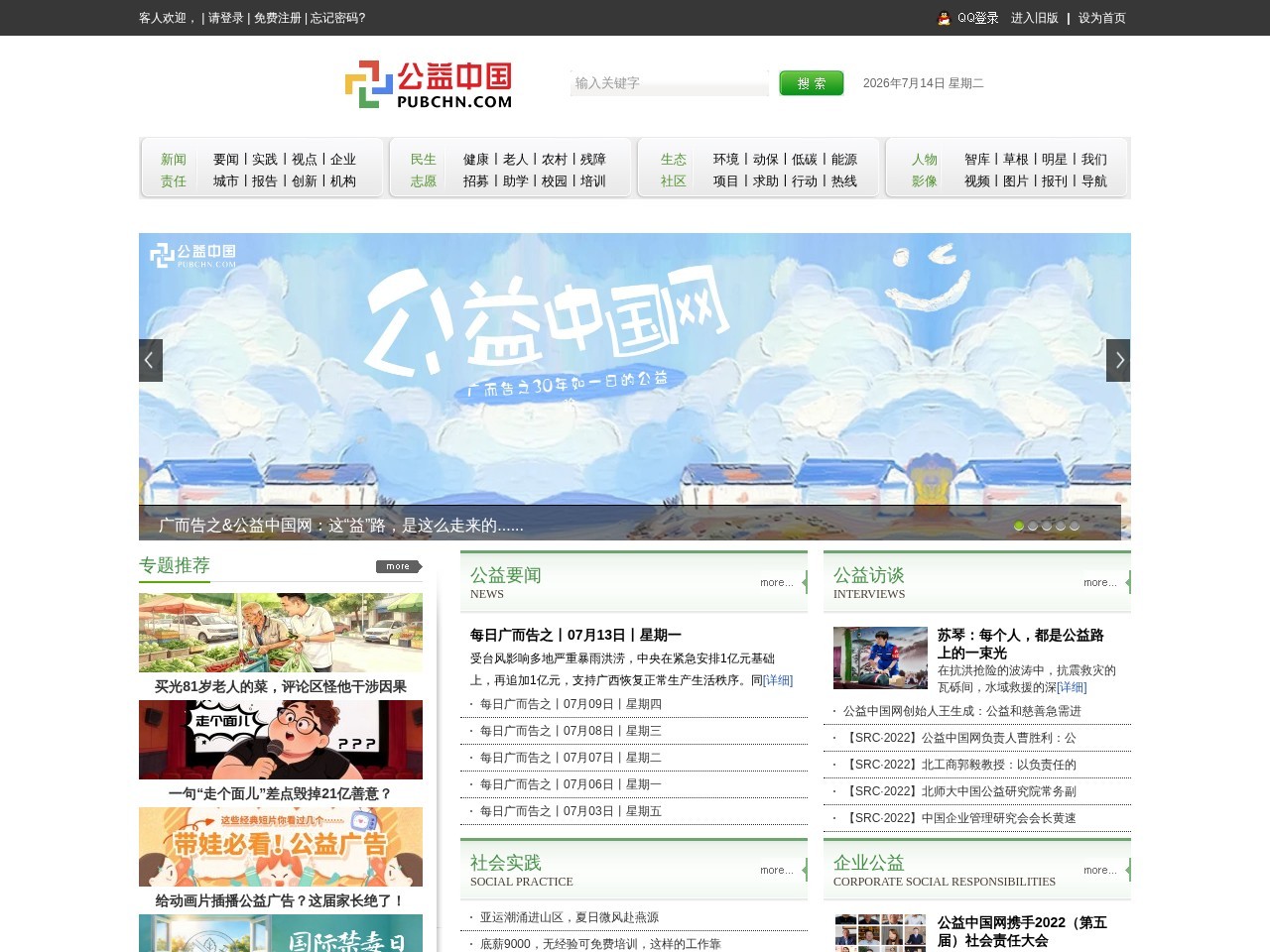This screenshot has height=952, width=1270.
Task: Open 亚运潮涌进山区,夏日微风赴燕源
Action: click(x=570, y=917)
